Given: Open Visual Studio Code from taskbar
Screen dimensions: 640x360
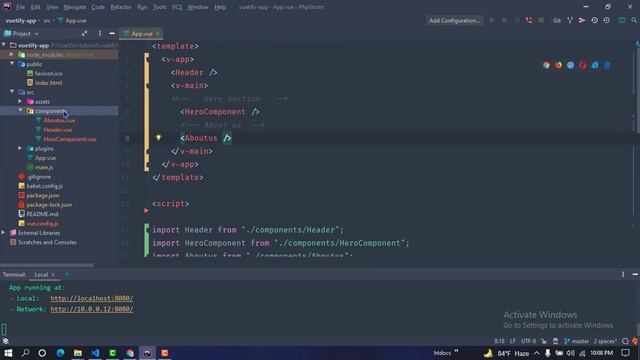Looking at the screenshot, I should click(95, 353).
